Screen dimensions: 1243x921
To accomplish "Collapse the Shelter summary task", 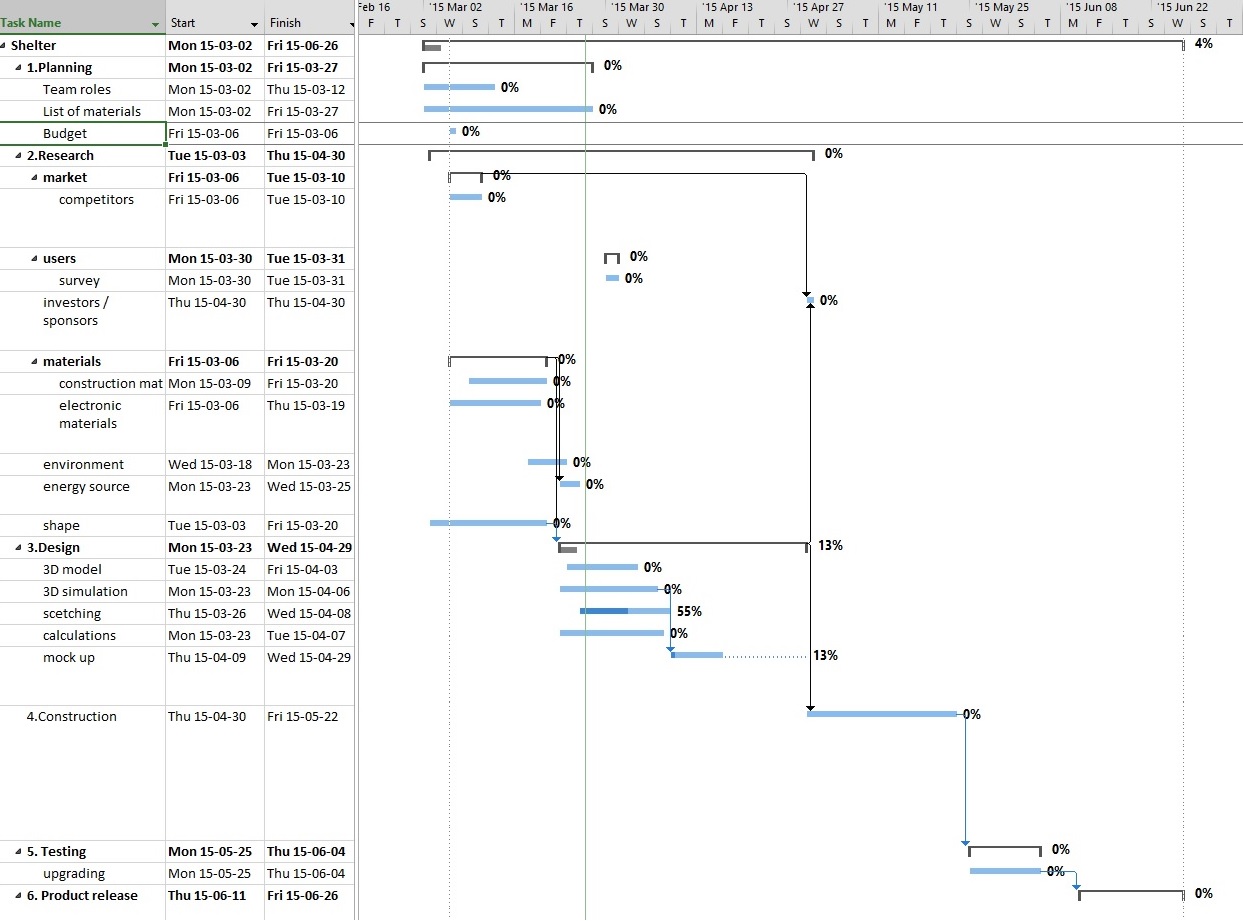I will pyautogui.click(x=4, y=45).
